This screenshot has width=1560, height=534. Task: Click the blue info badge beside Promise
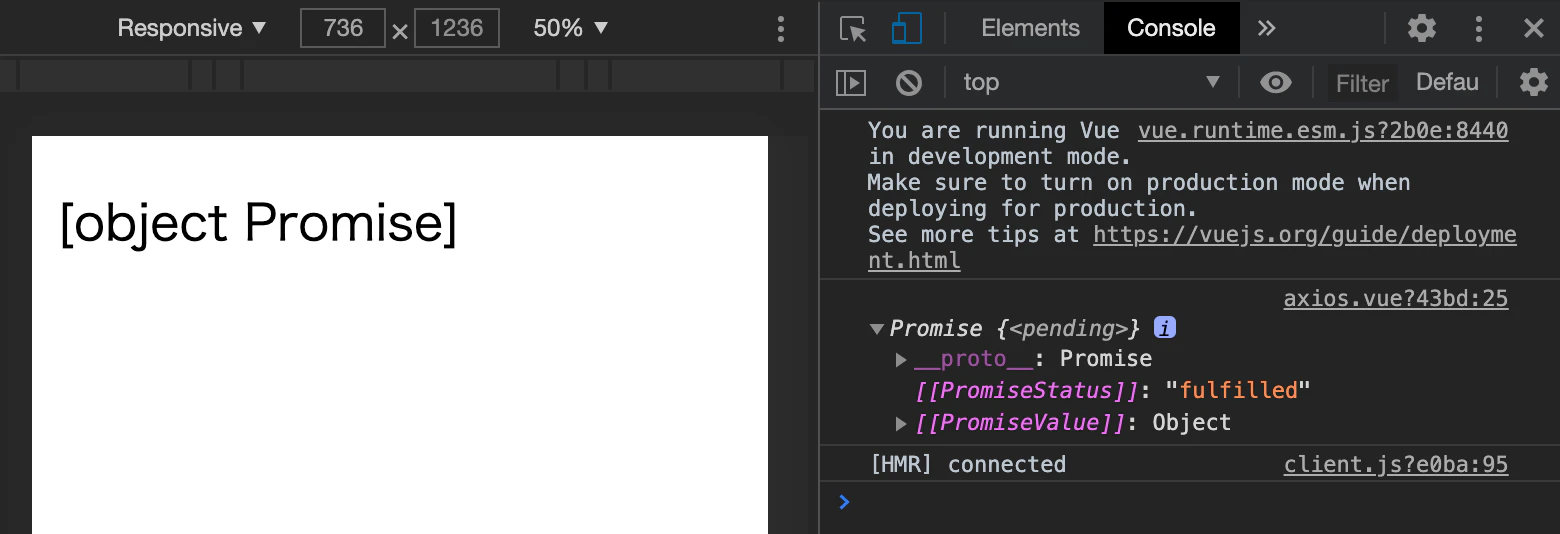coord(1164,327)
